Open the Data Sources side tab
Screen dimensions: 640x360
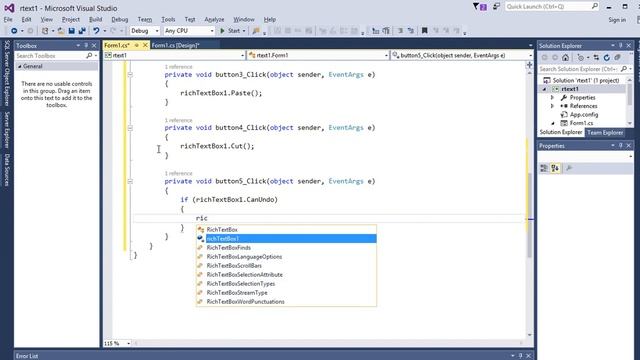tap(7, 170)
